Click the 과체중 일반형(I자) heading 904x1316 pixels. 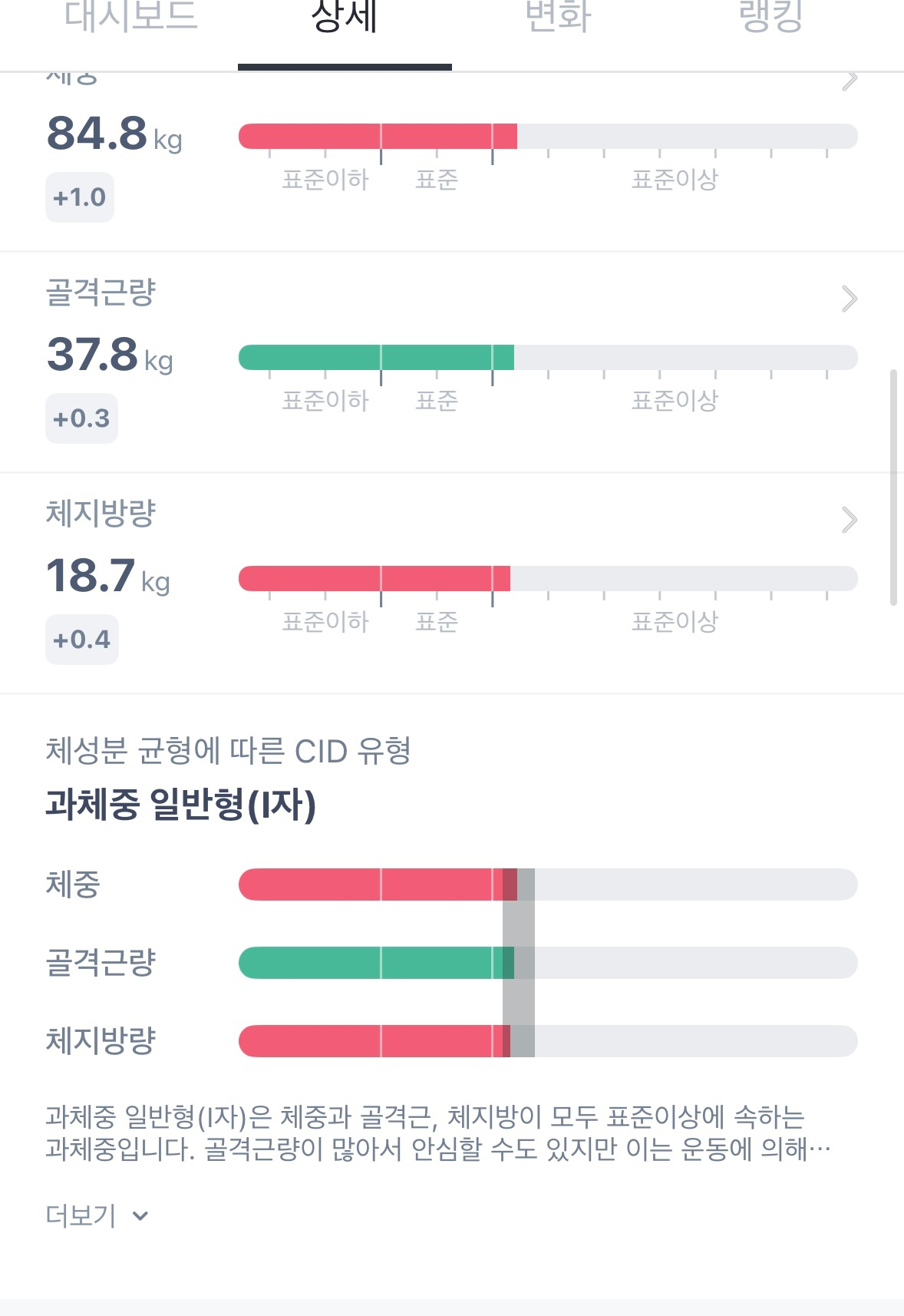pyautogui.click(x=181, y=805)
